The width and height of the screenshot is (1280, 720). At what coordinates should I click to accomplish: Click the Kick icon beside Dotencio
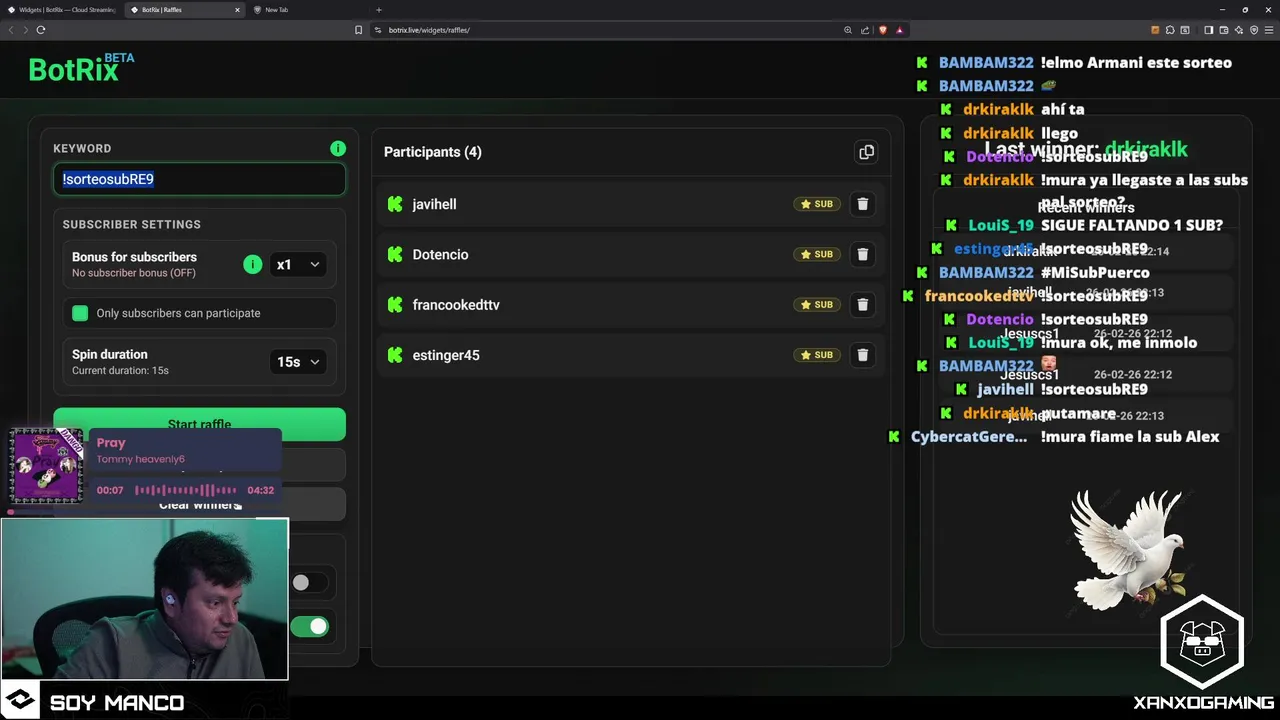(x=395, y=254)
